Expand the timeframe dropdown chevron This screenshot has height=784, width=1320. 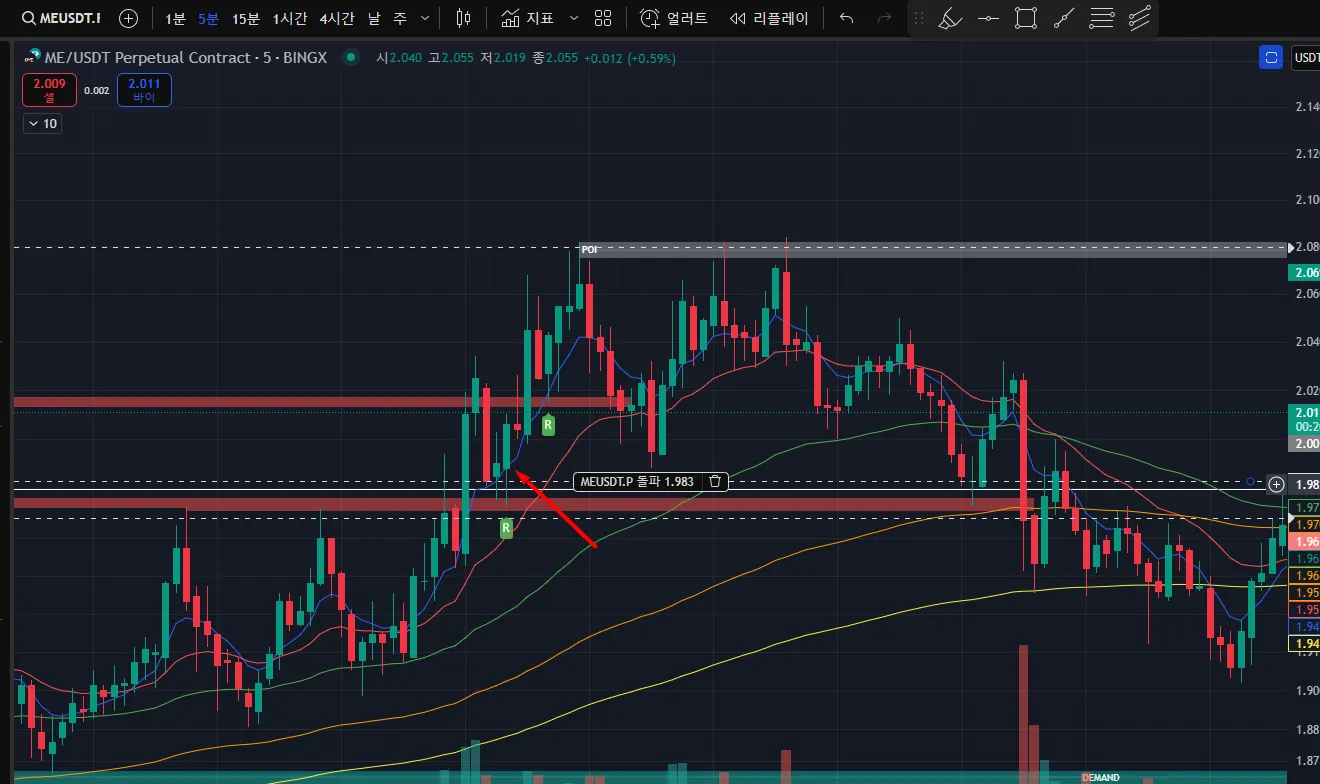[426, 18]
